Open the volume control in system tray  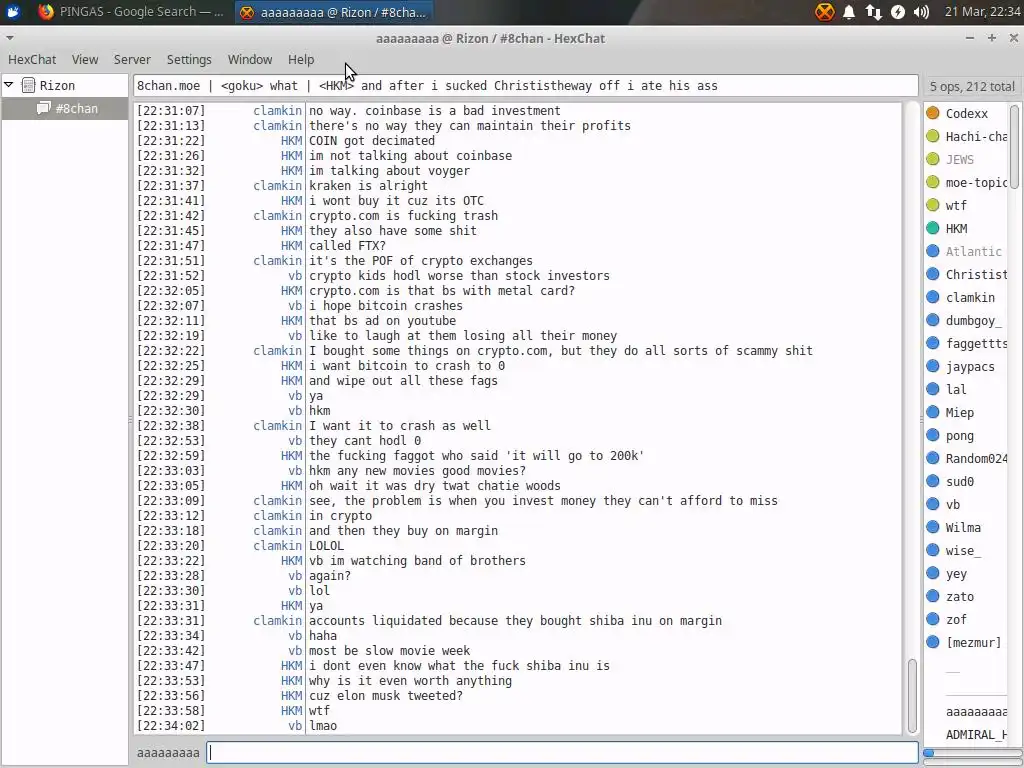[921, 12]
